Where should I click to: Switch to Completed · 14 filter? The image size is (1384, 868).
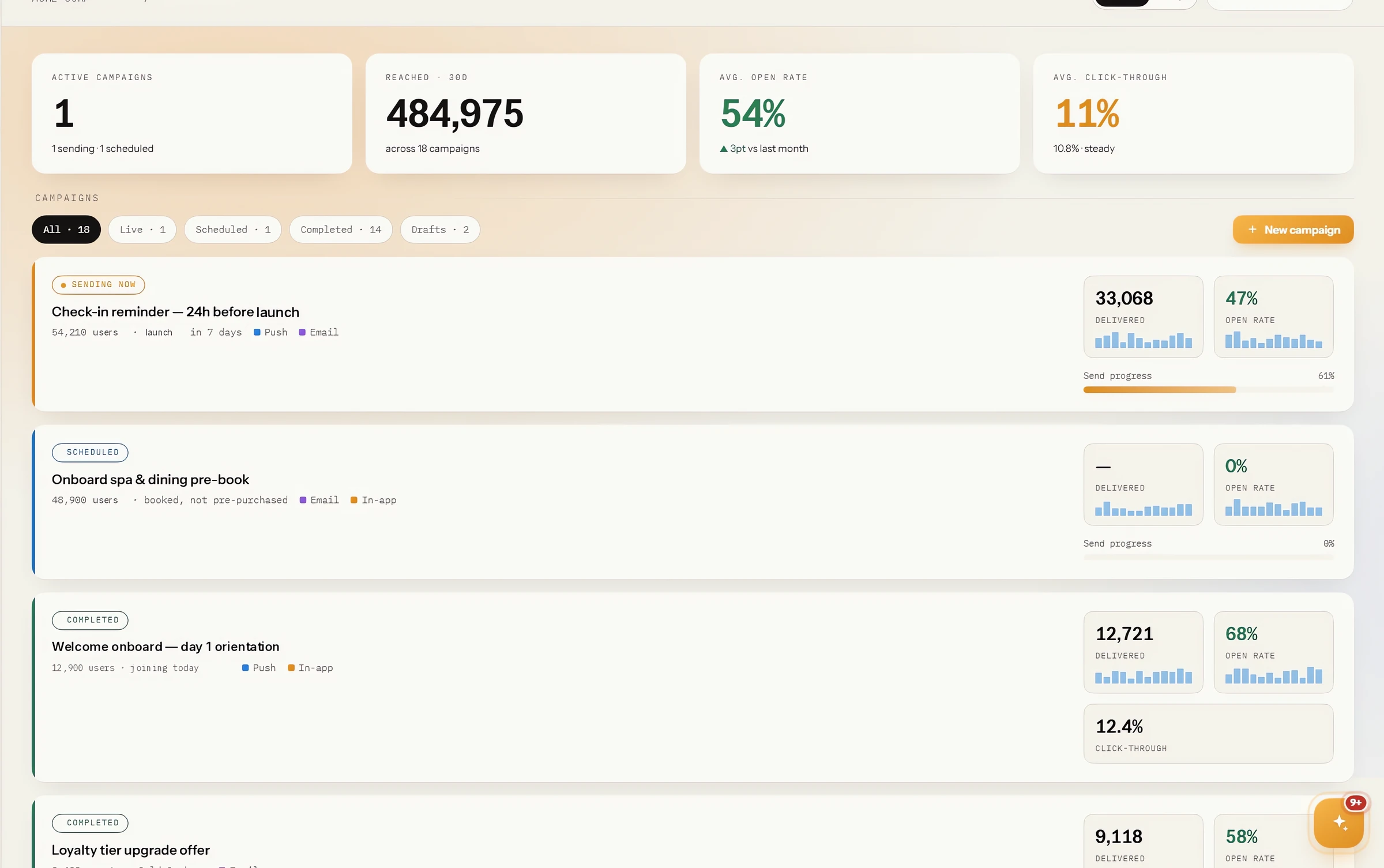341,230
